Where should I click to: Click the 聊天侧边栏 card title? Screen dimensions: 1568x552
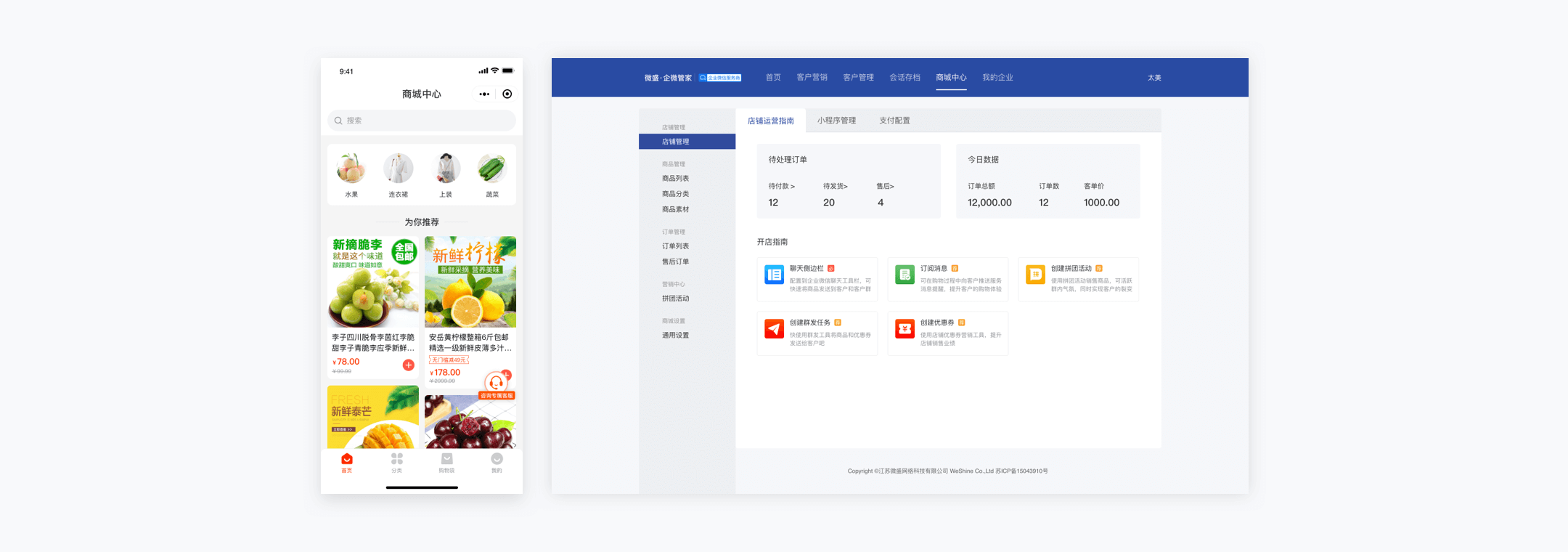pos(807,269)
